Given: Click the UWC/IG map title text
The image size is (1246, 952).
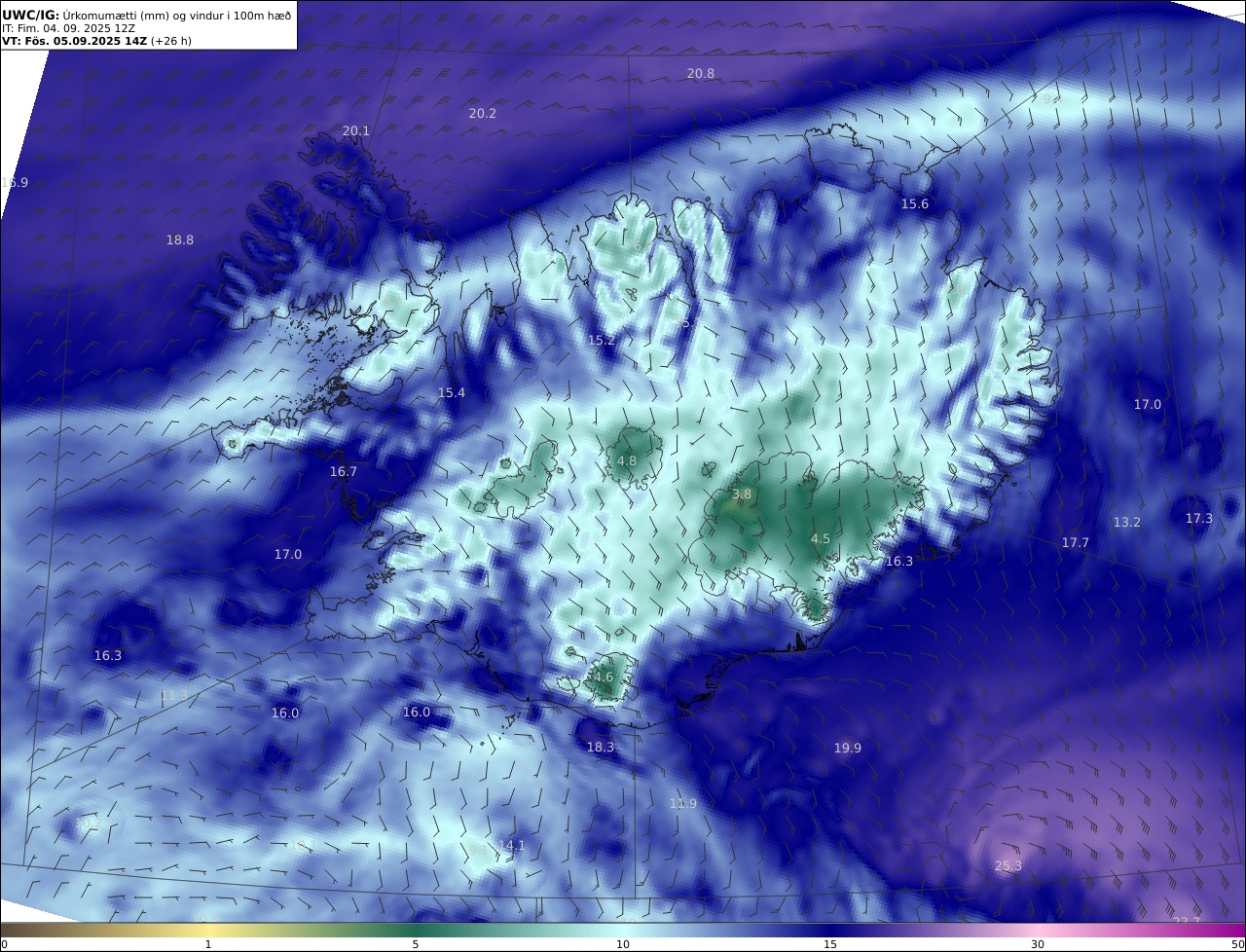Looking at the screenshot, I should coord(147,16).
